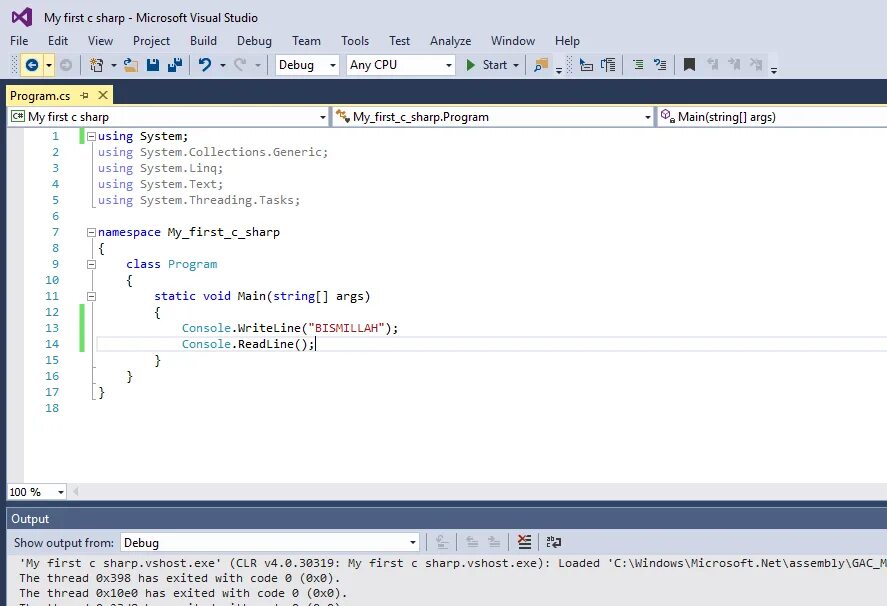This screenshot has width=887, height=606.
Task: Open the Tools menu
Action: coord(355,41)
